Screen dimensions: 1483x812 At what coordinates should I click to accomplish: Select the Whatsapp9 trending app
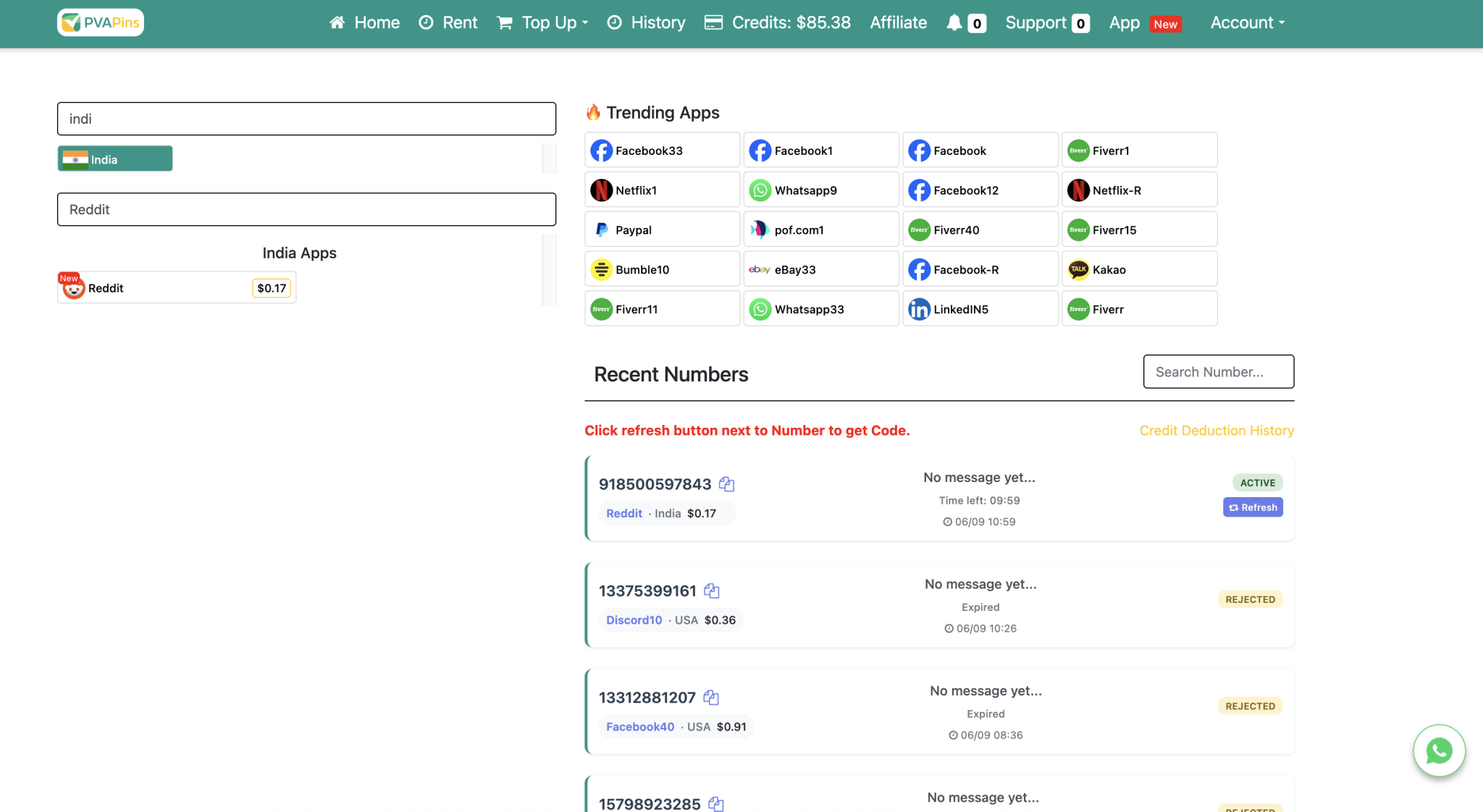820,190
